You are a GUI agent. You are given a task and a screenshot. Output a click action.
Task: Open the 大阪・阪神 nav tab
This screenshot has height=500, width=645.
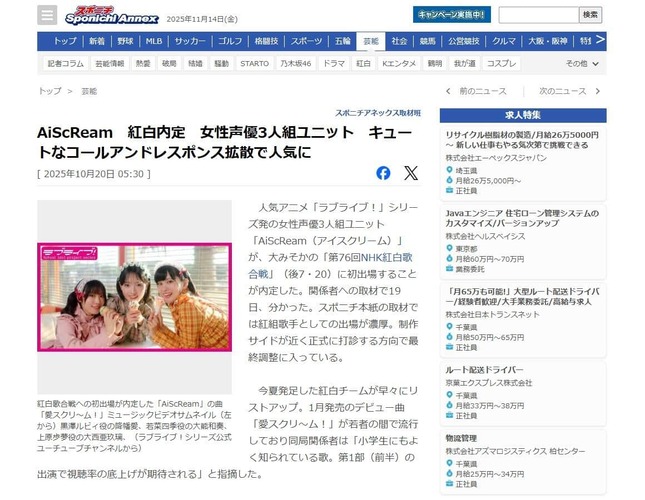tap(548, 41)
